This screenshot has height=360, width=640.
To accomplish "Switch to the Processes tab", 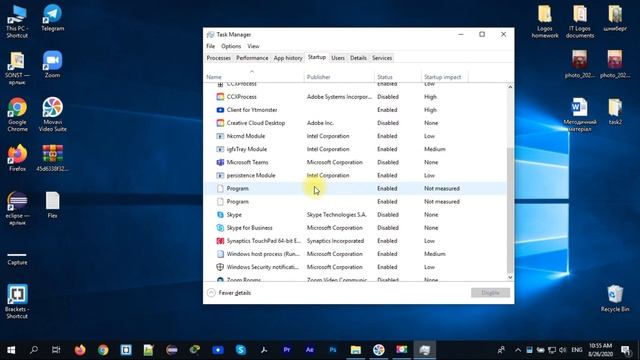I will [218, 58].
